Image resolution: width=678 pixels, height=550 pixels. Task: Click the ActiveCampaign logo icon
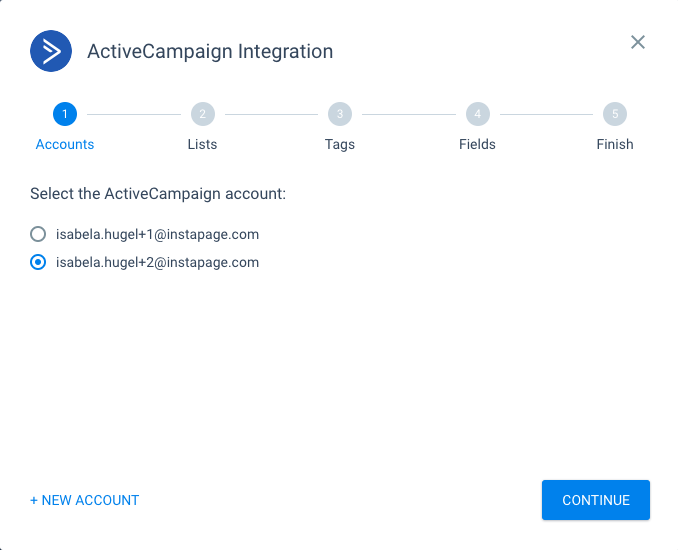51,51
